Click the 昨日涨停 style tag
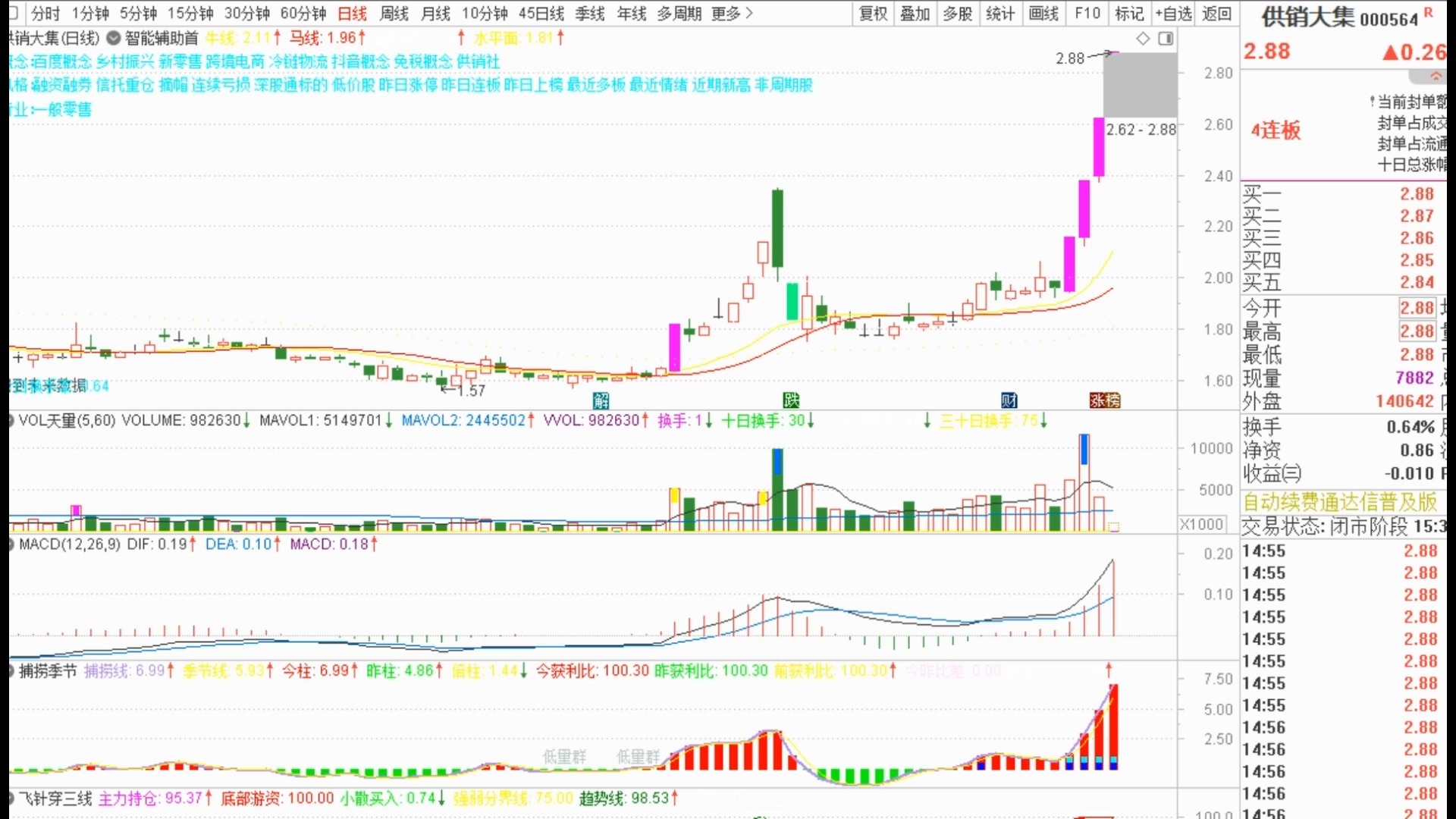1456x819 pixels. coord(408,85)
